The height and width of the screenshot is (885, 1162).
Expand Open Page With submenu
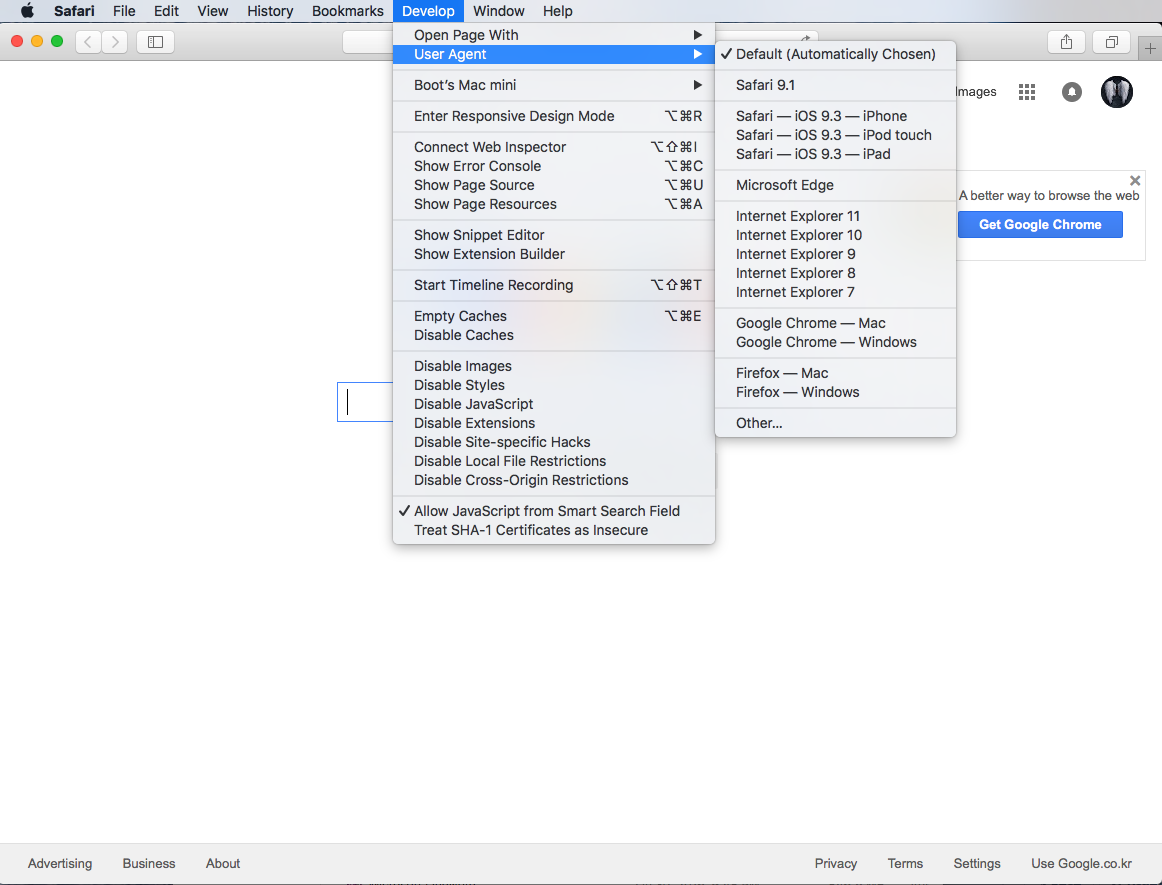coord(554,35)
